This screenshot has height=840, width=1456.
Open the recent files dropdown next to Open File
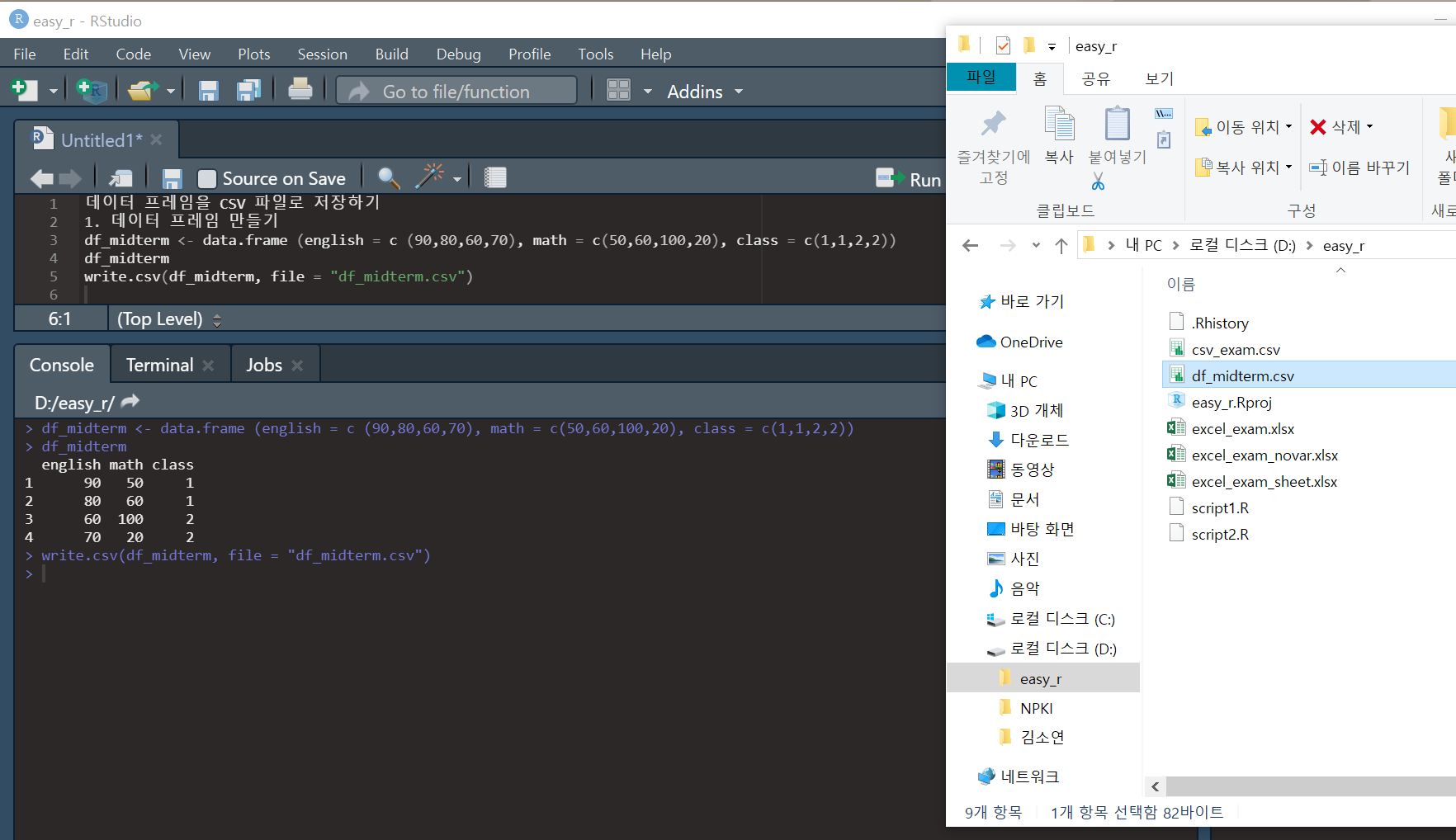coord(171,91)
